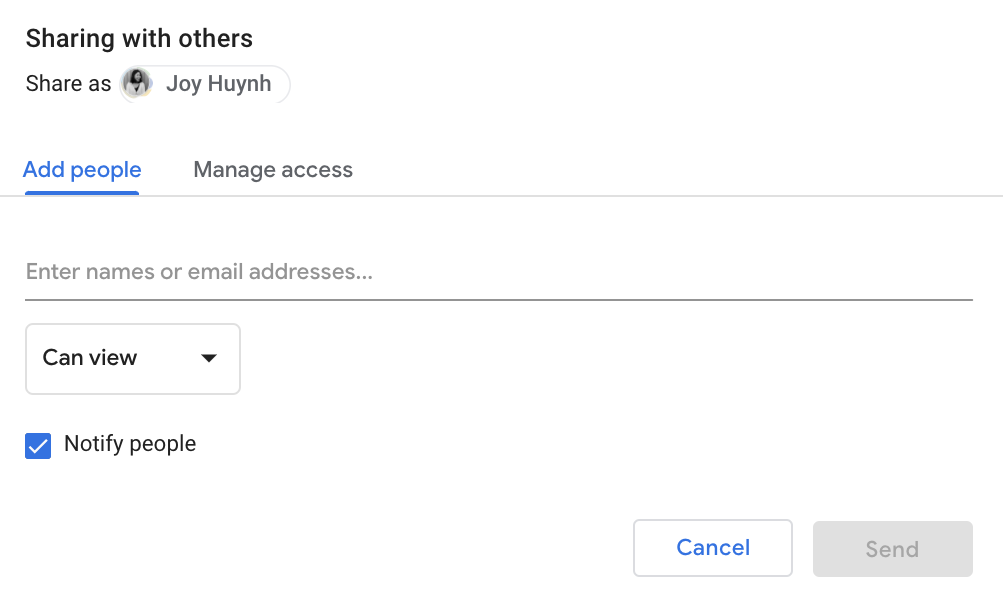Image resolution: width=1003 pixels, height=595 pixels.
Task: Click the Can view text label
Action: [x=90, y=358]
